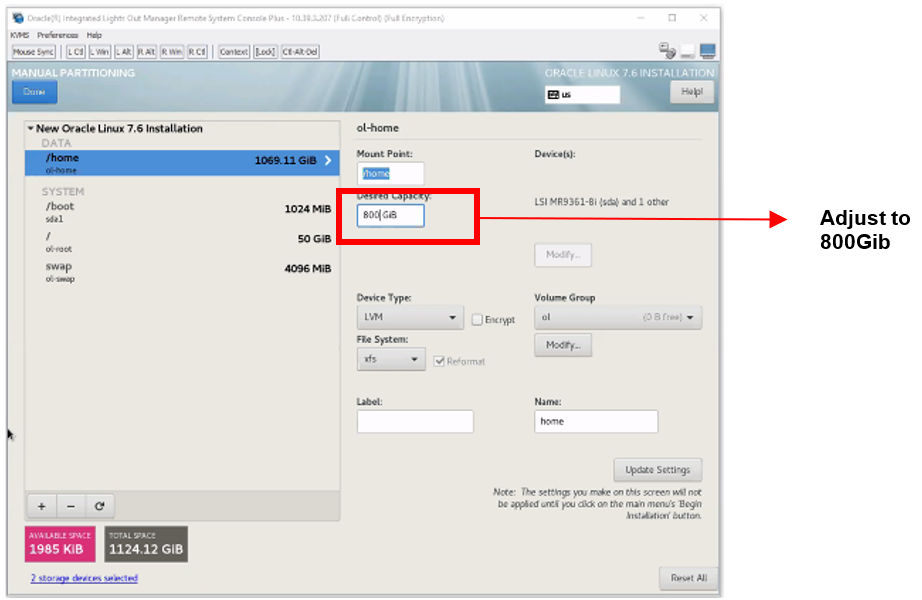Click the Update Settings button

point(657,469)
